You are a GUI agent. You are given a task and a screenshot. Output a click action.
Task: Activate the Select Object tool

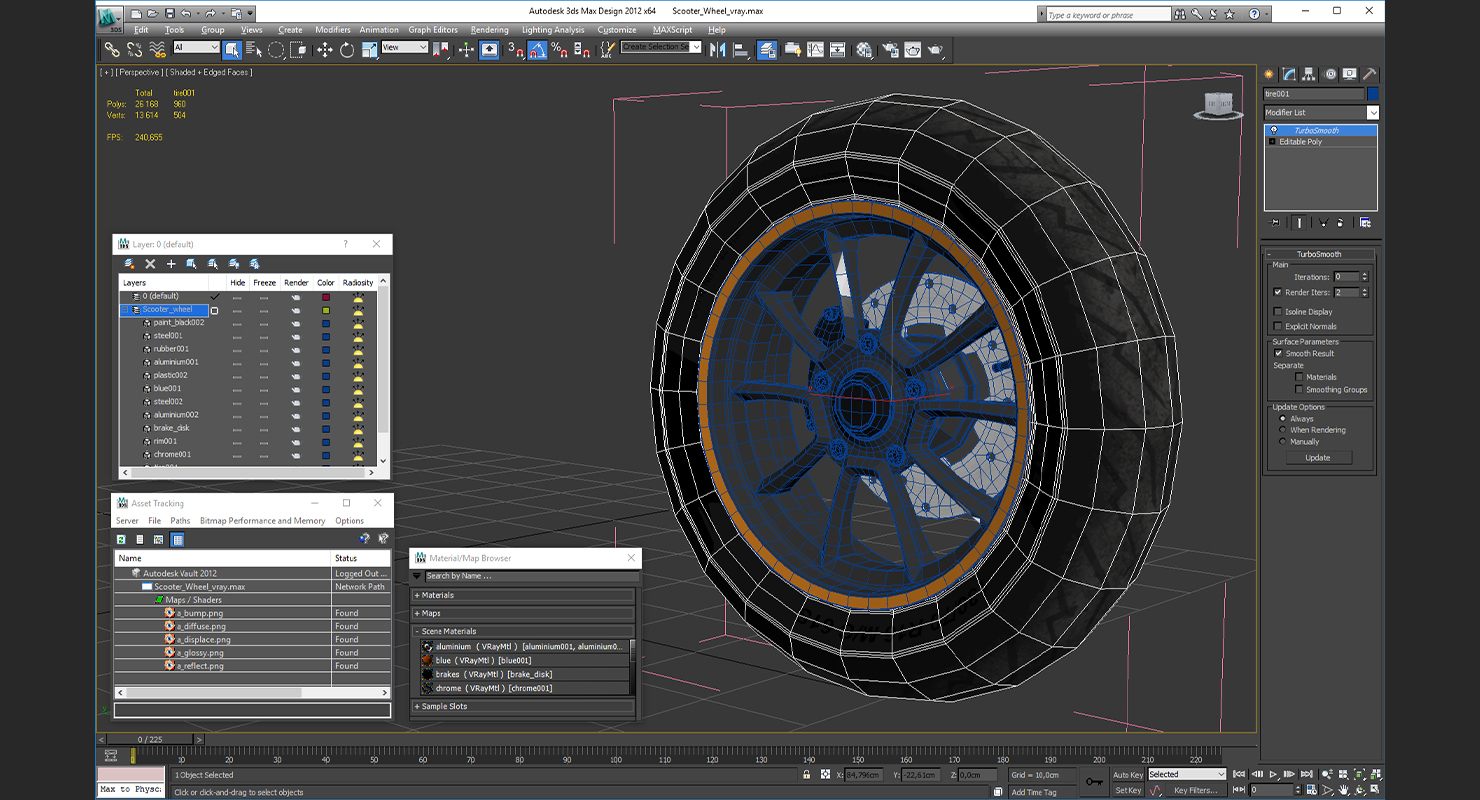[232, 50]
